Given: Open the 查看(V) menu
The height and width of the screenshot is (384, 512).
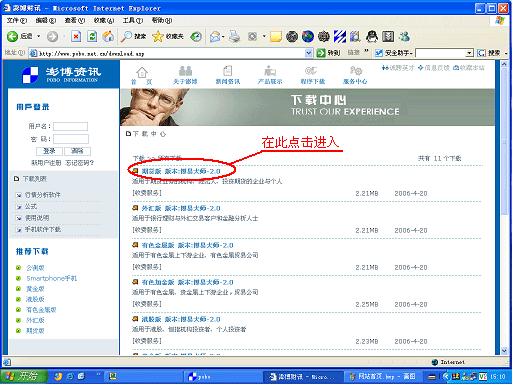Looking at the screenshot, I should (75, 20).
